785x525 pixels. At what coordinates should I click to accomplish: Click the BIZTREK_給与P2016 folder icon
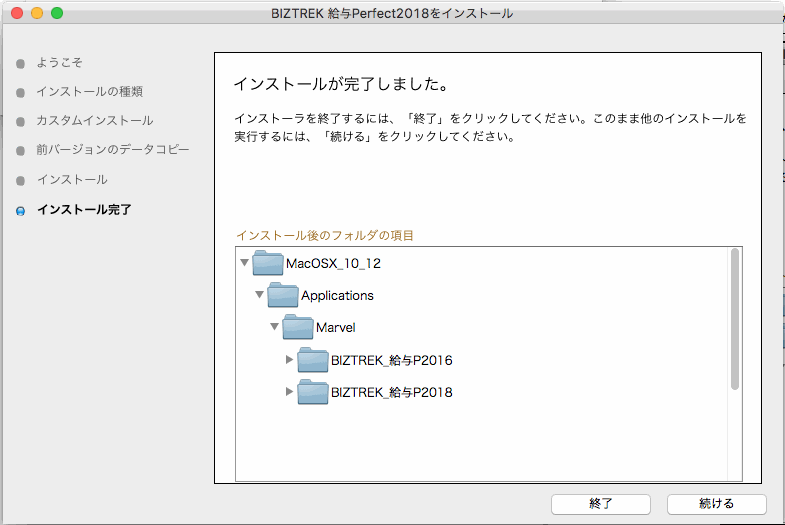(313, 360)
